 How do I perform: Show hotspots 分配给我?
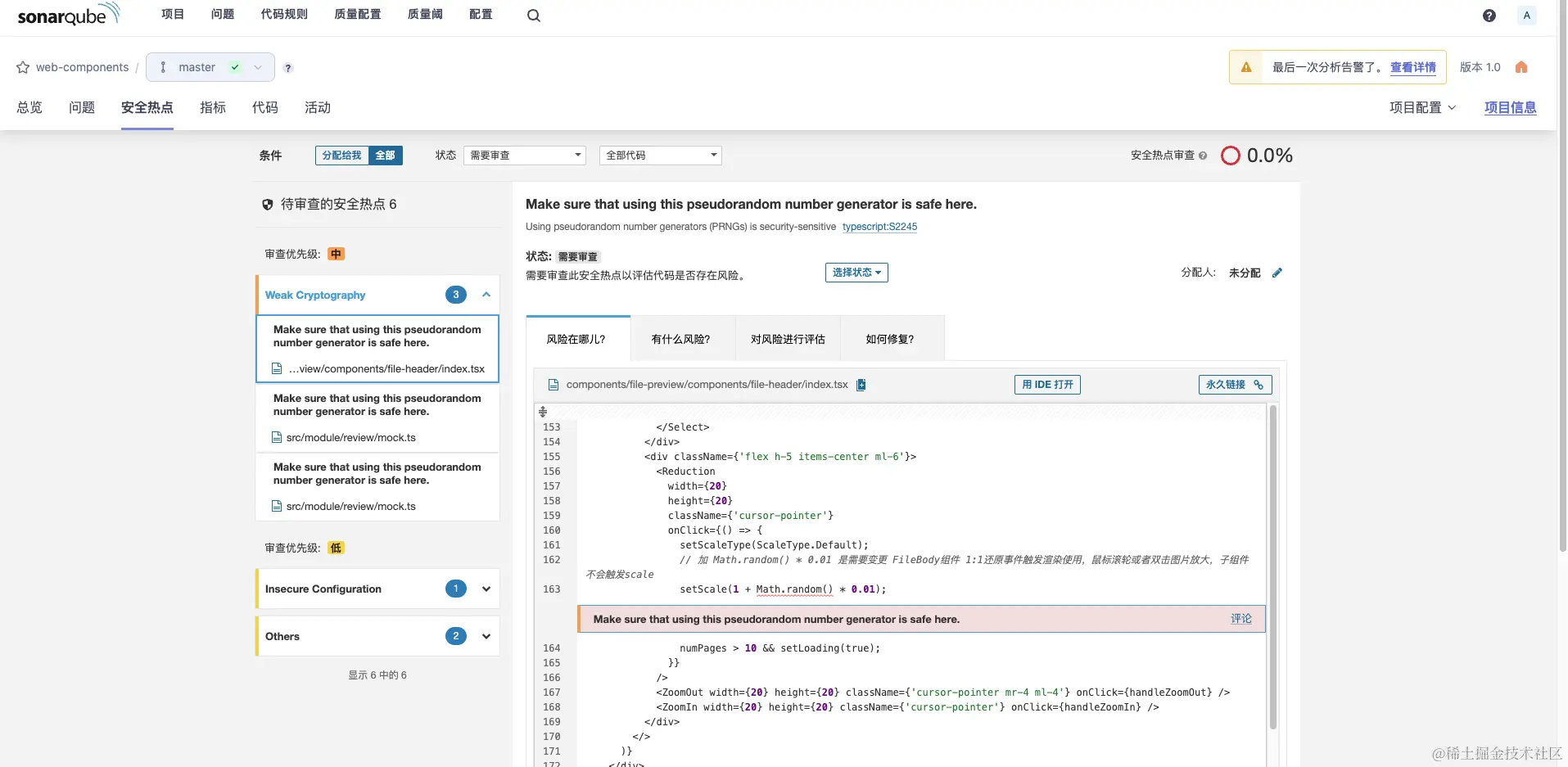341,156
